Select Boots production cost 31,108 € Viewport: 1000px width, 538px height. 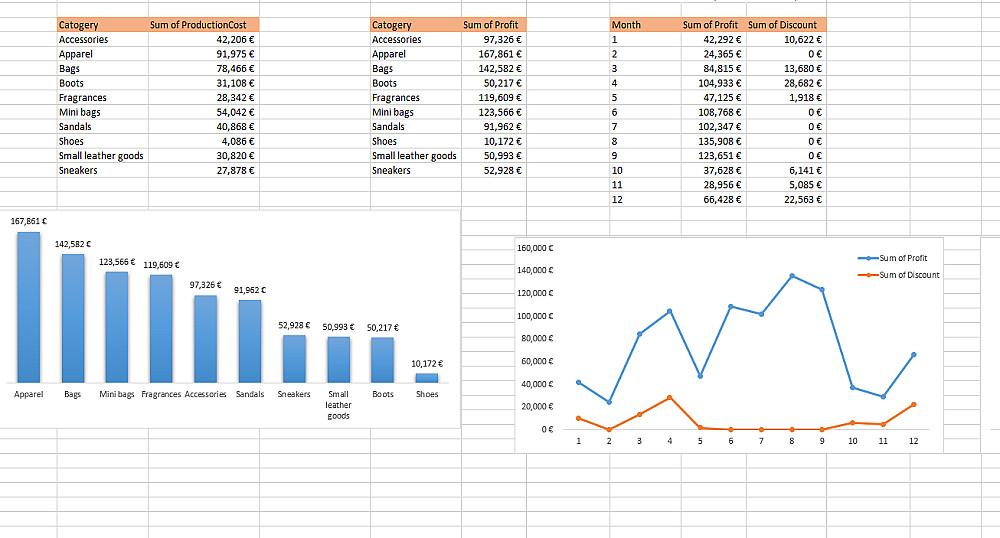click(203, 83)
